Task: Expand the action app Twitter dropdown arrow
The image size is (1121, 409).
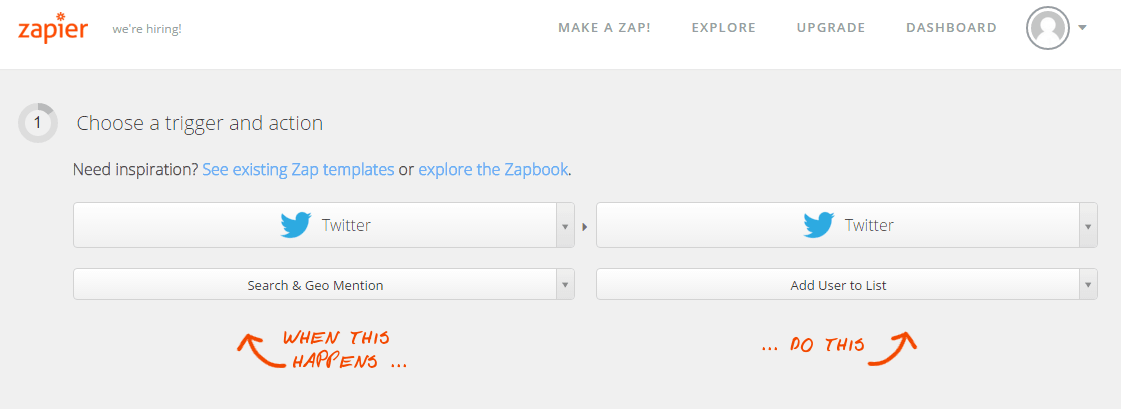Action: click(x=1088, y=226)
